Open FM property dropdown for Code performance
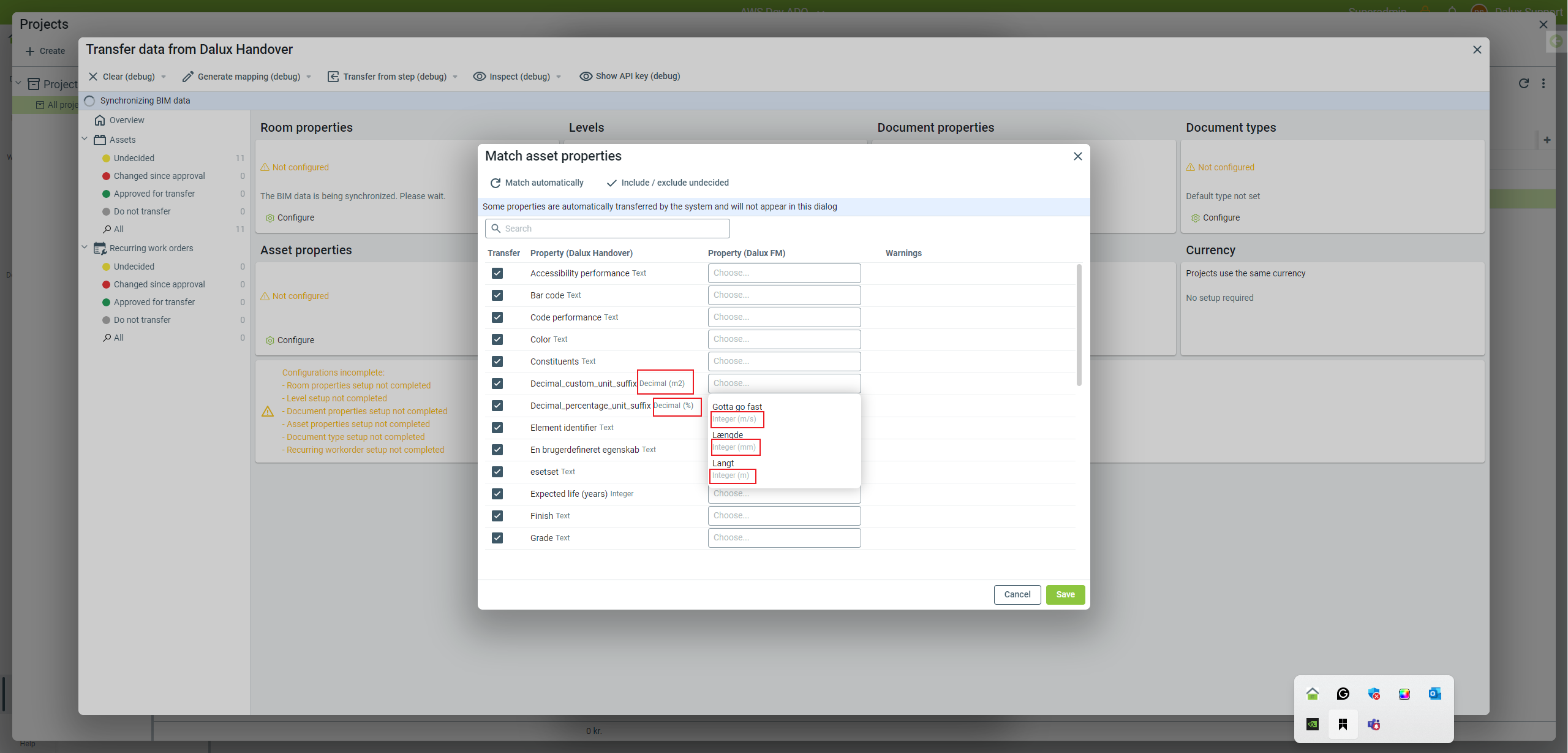 coord(784,317)
